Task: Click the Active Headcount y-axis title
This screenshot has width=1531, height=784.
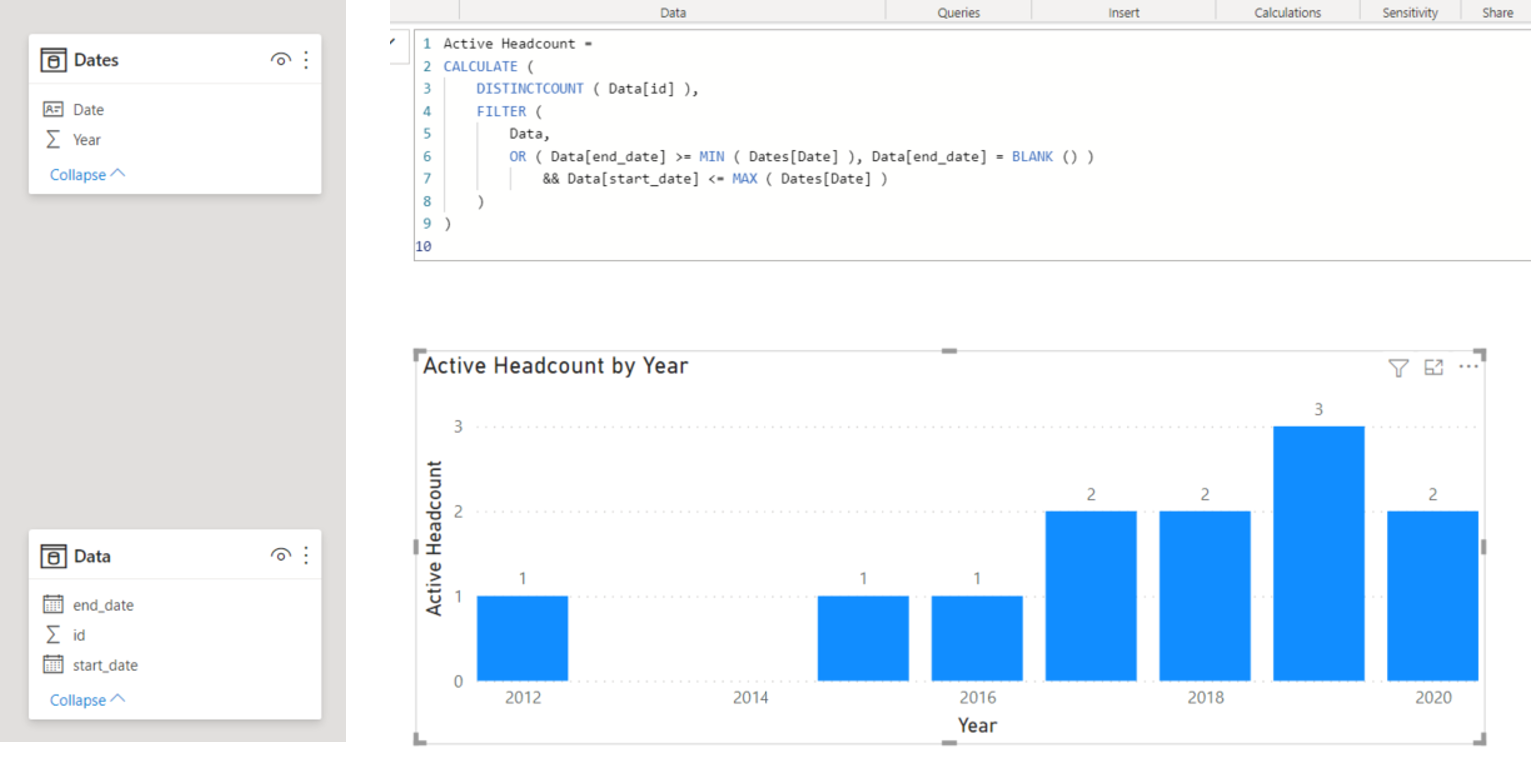Action: tap(434, 537)
